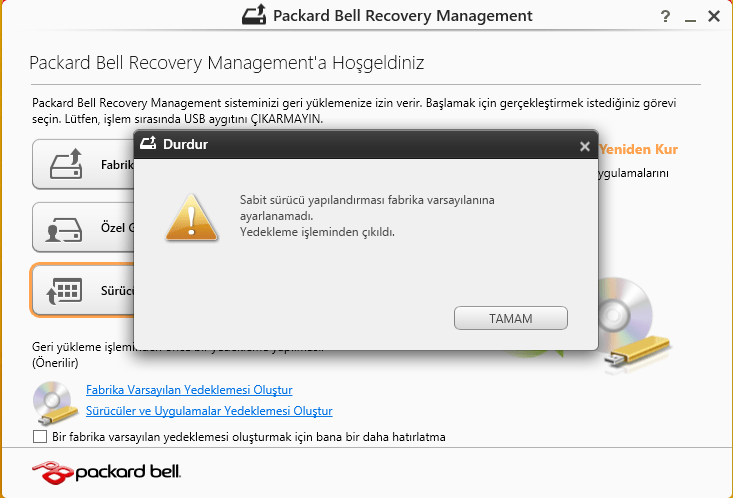Click the yellow warning triangle icon
Viewport: 733px width, 498px height.
tap(191, 213)
